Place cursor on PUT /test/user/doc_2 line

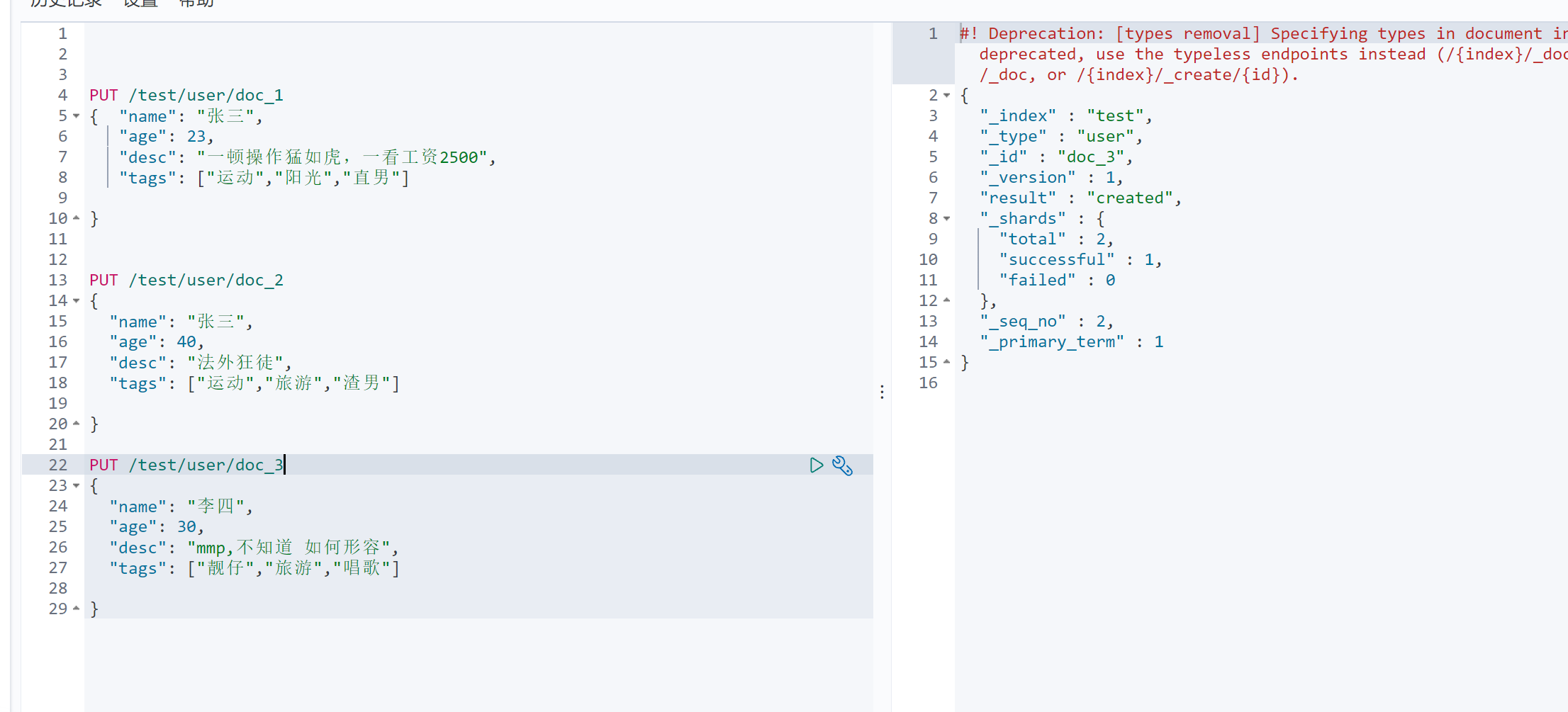click(x=186, y=280)
